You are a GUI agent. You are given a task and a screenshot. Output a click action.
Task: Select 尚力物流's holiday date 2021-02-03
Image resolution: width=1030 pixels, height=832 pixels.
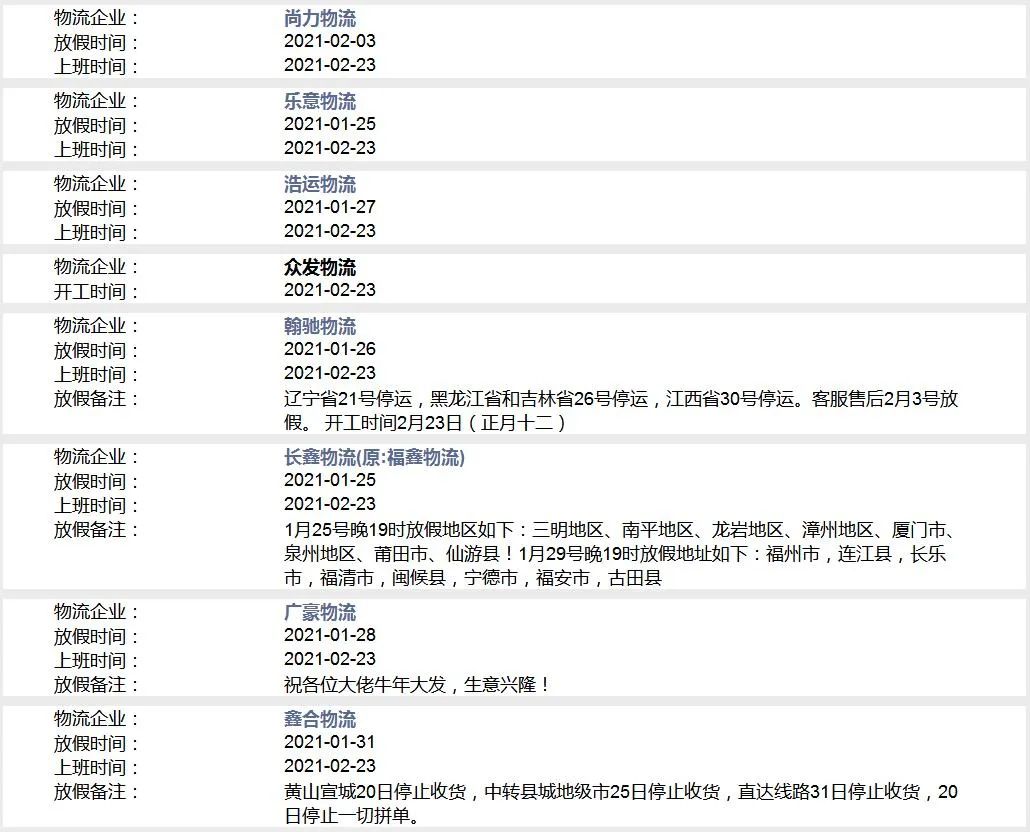(330, 41)
